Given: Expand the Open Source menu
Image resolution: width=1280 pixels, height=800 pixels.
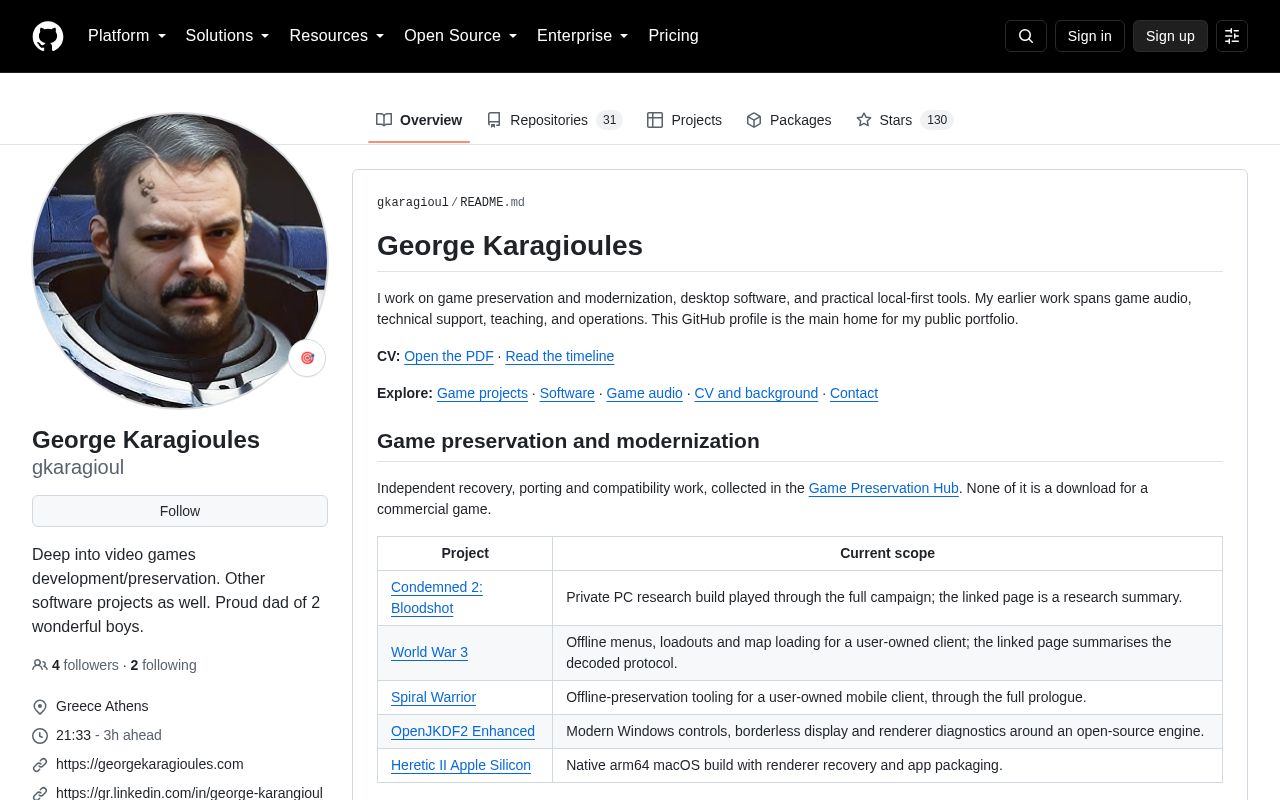Looking at the screenshot, I should click(x=461, y=36).
